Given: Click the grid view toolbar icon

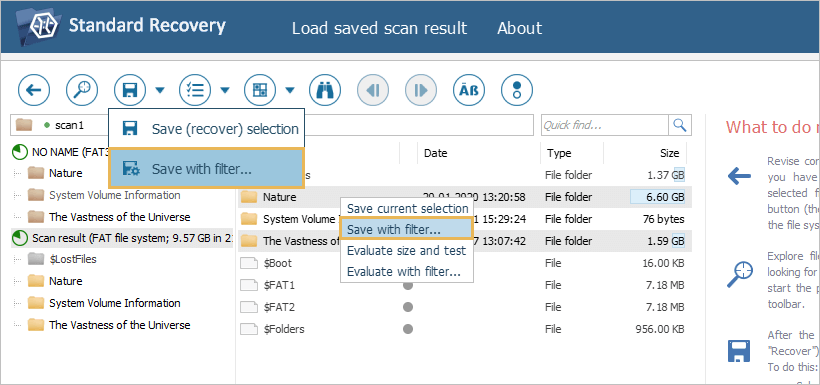Looking at the screenshot, I should coord(260,90).
